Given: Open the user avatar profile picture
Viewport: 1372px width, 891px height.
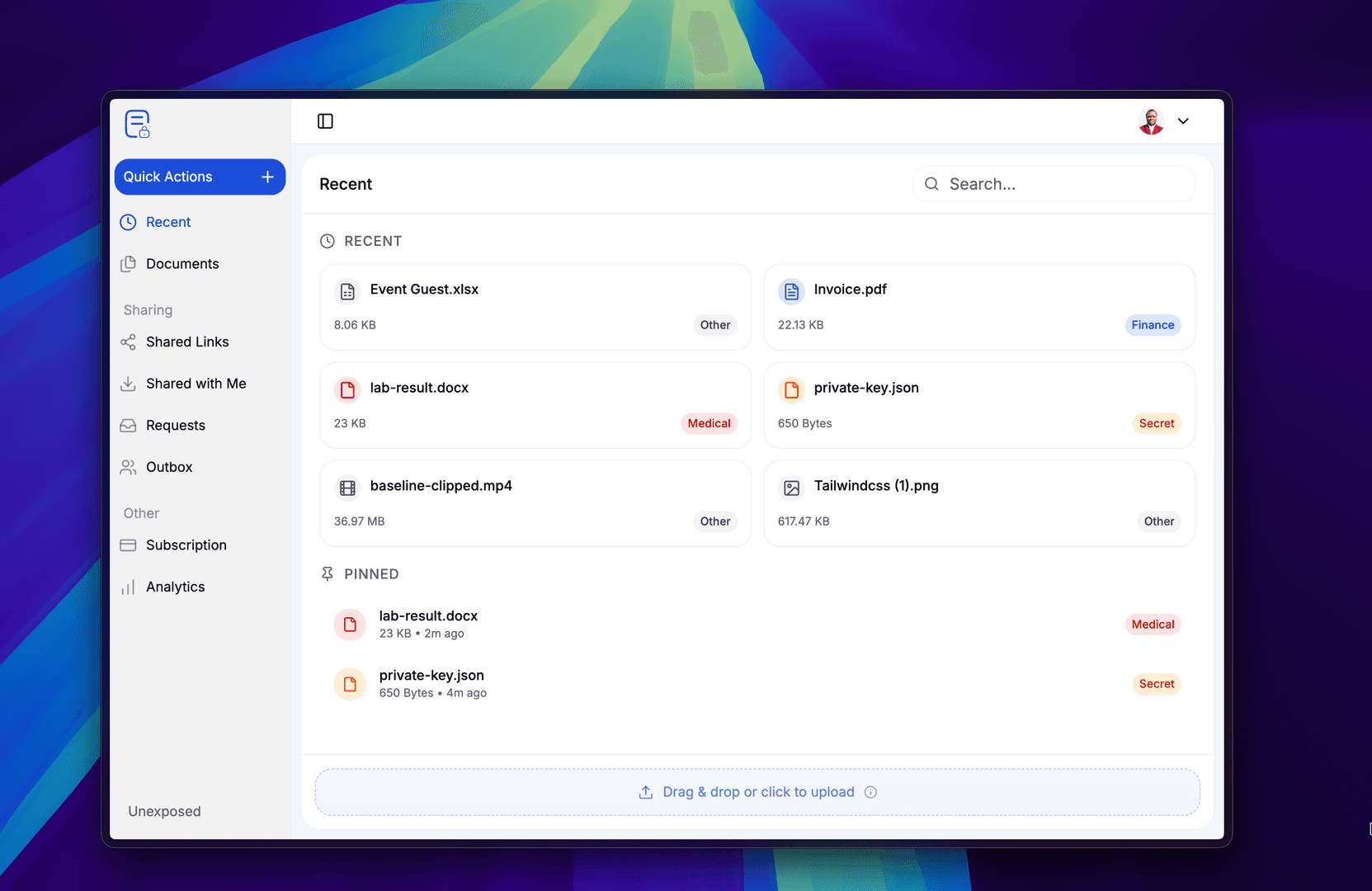Looking at the screenshot, I should (1151, 121).
